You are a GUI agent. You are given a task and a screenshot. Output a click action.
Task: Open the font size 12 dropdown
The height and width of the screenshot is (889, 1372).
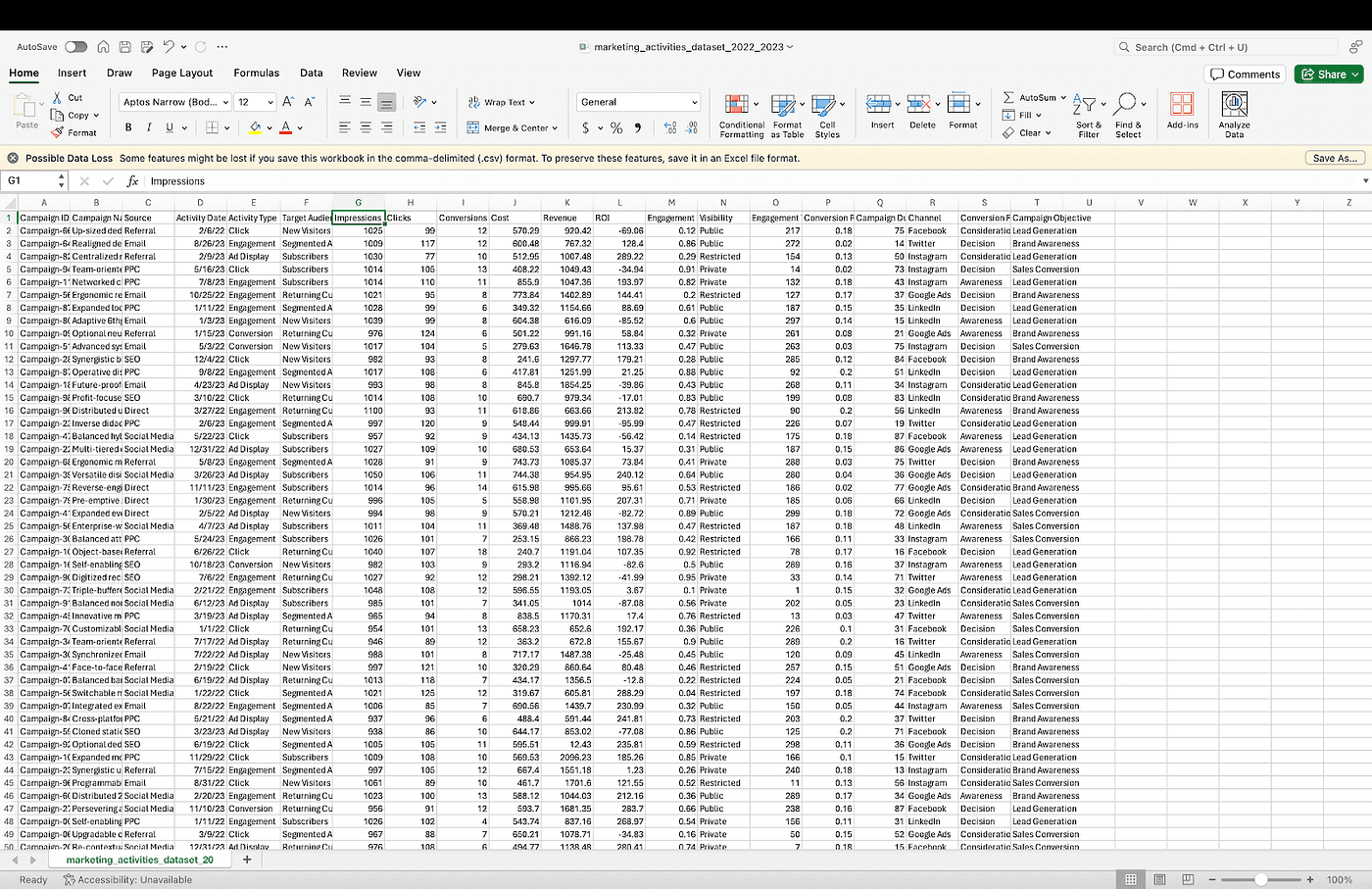pyautogui.click(x=255, y=102)
